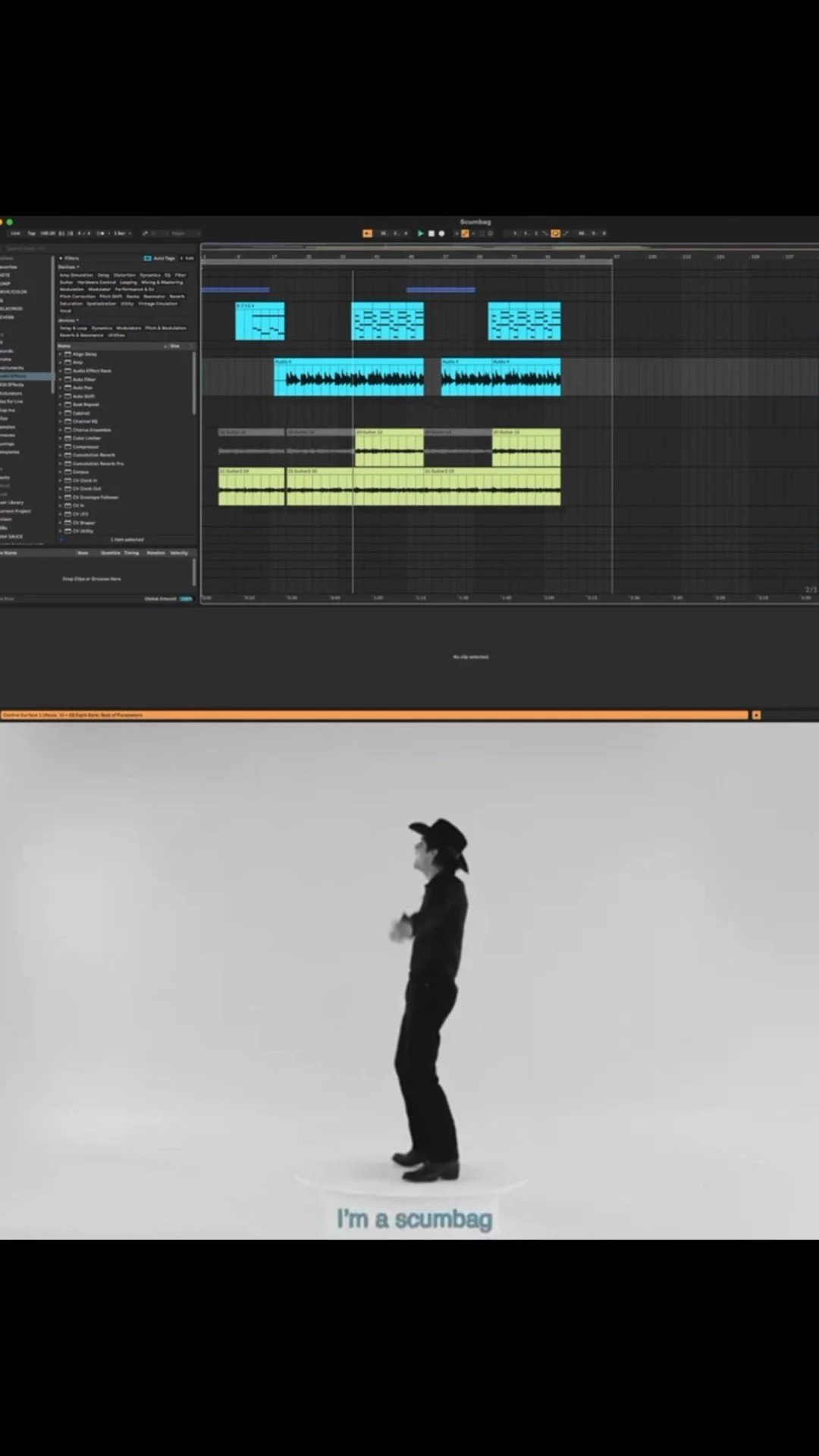Expand the Audio Effect Rack entry

61,371
